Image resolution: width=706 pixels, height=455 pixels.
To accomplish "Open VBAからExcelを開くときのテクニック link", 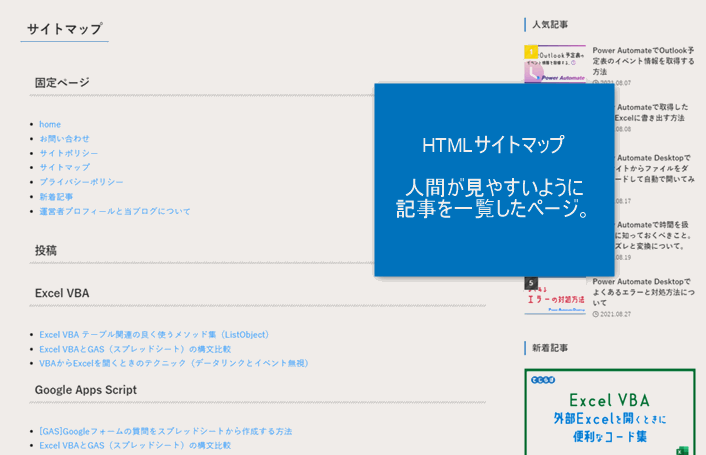I will [174, 363].
